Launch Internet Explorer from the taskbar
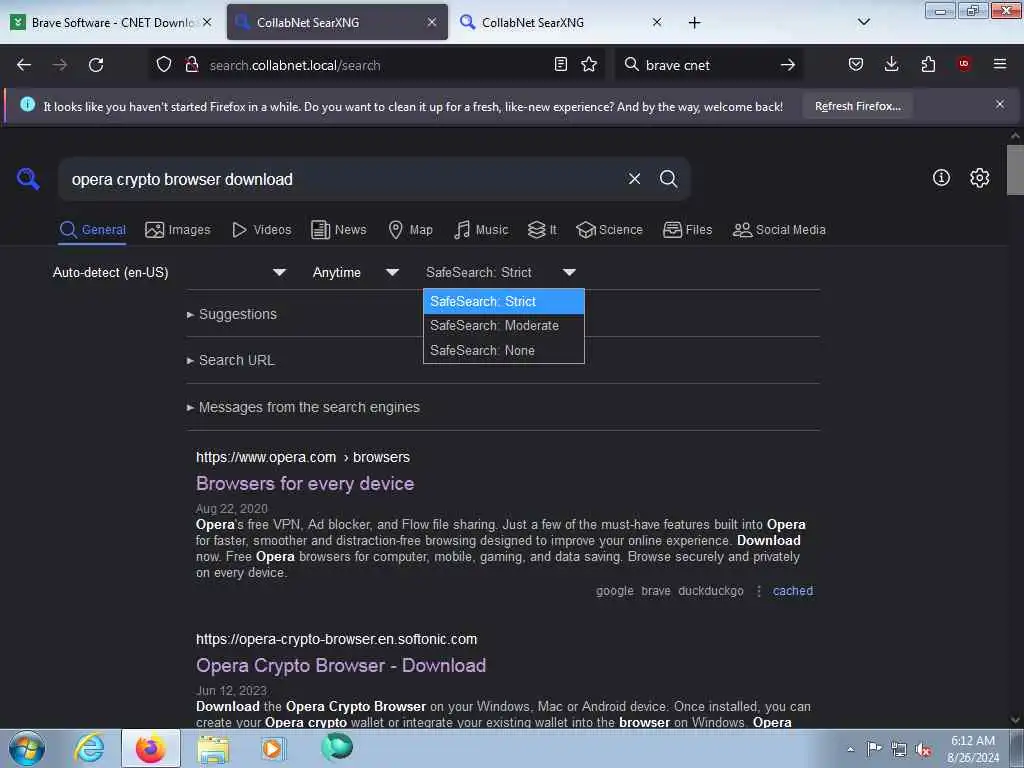Image resolution: width=1024 pixels, height=768 pixels. 89,748
